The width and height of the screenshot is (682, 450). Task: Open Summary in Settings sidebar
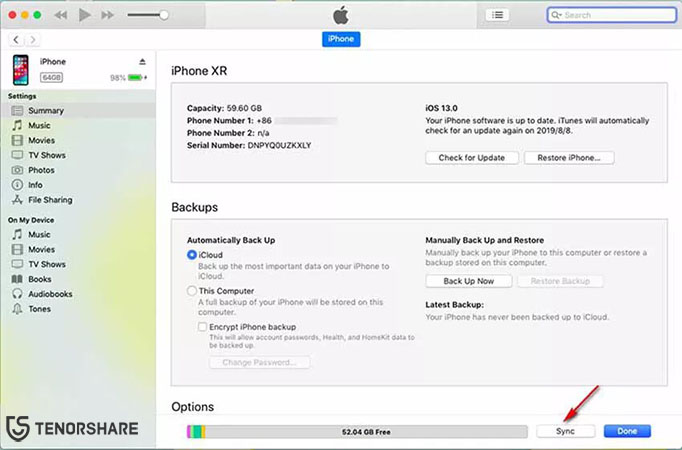click(x=78, y=110)
